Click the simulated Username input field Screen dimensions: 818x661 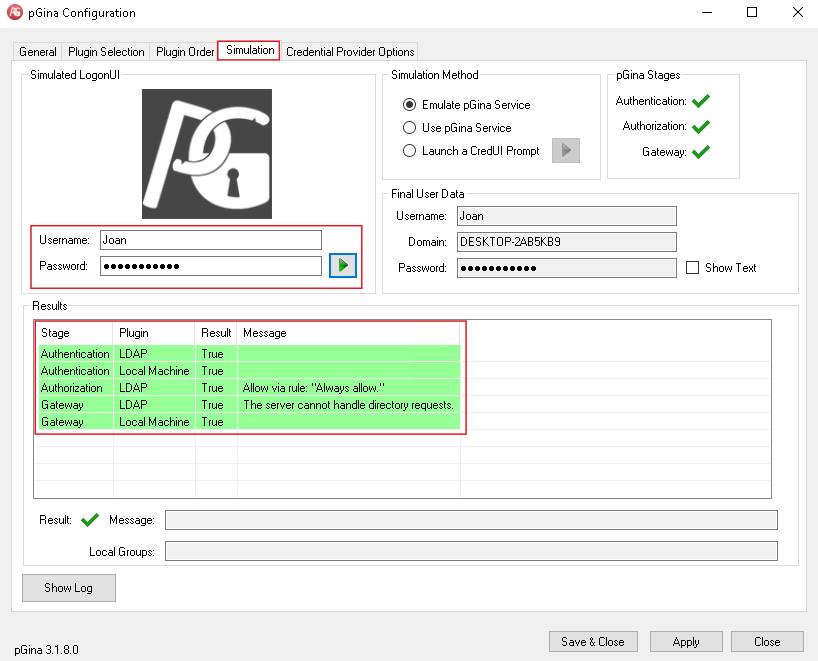point(209,240)
